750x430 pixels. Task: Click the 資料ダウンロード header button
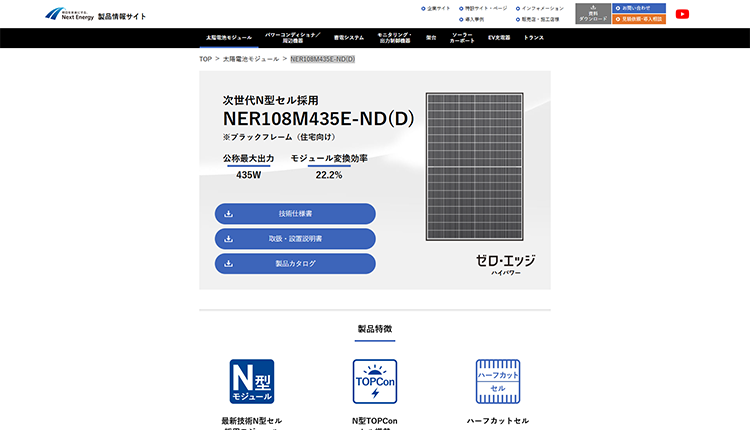pyautogui.click(x=593, y=13)
